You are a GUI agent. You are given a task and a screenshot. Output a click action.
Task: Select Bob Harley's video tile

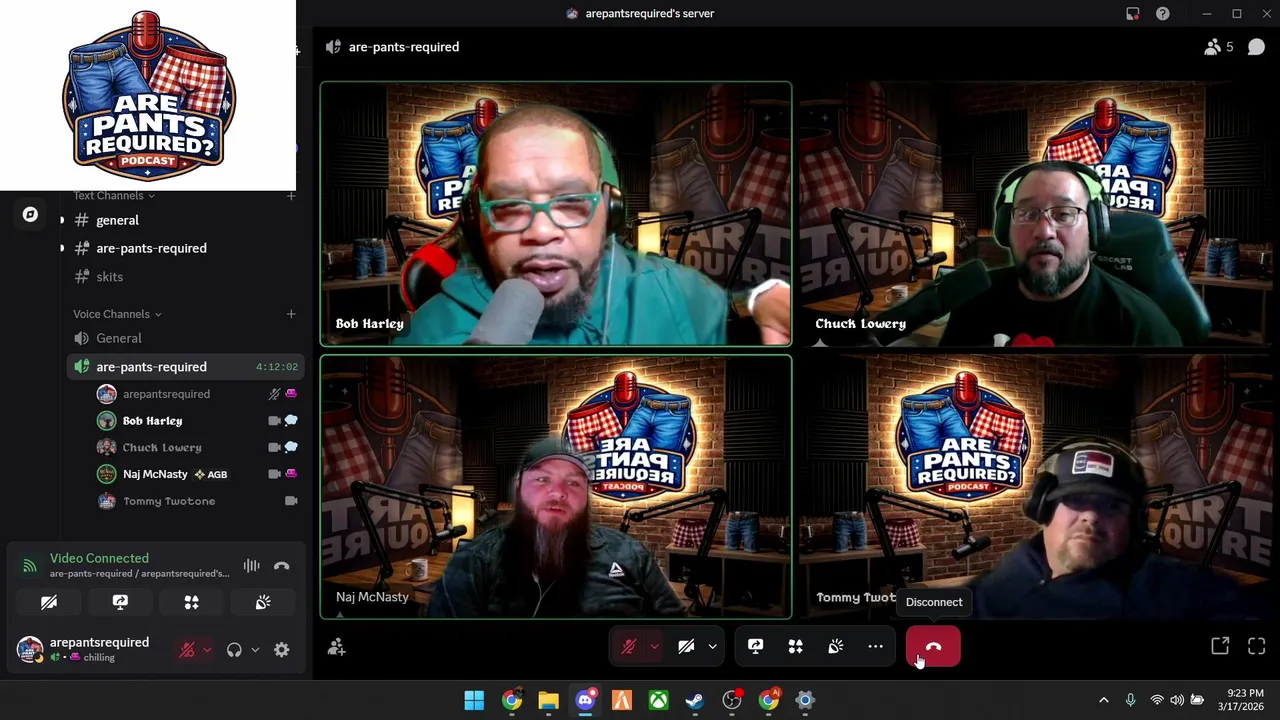[x=556, y=214]
